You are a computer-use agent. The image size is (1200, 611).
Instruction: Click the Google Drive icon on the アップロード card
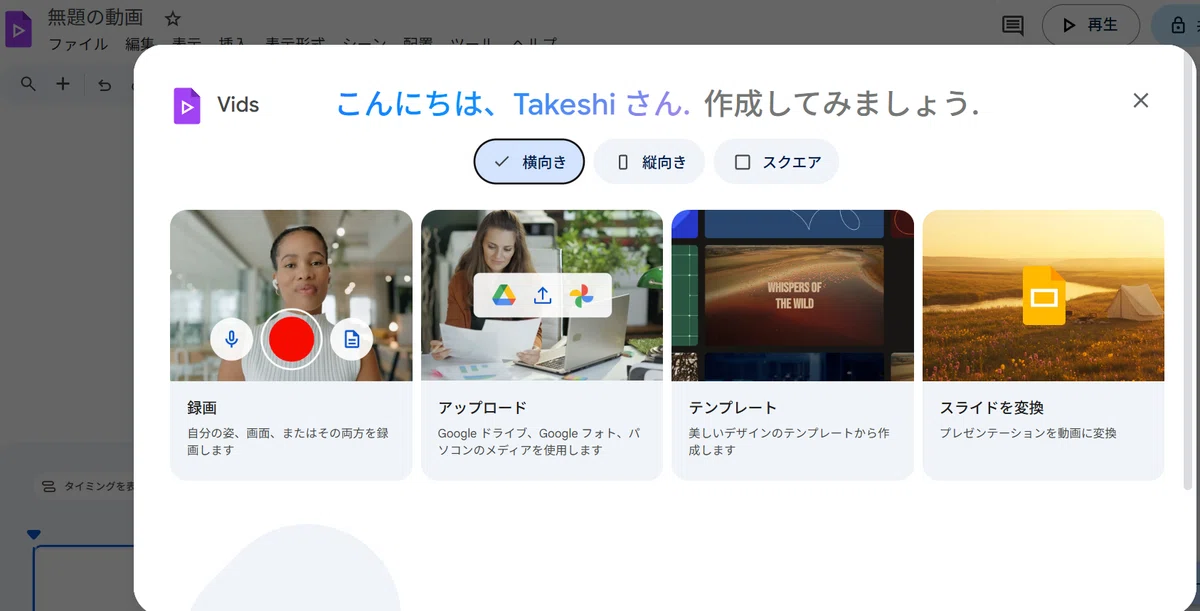[x=504, y=295]
